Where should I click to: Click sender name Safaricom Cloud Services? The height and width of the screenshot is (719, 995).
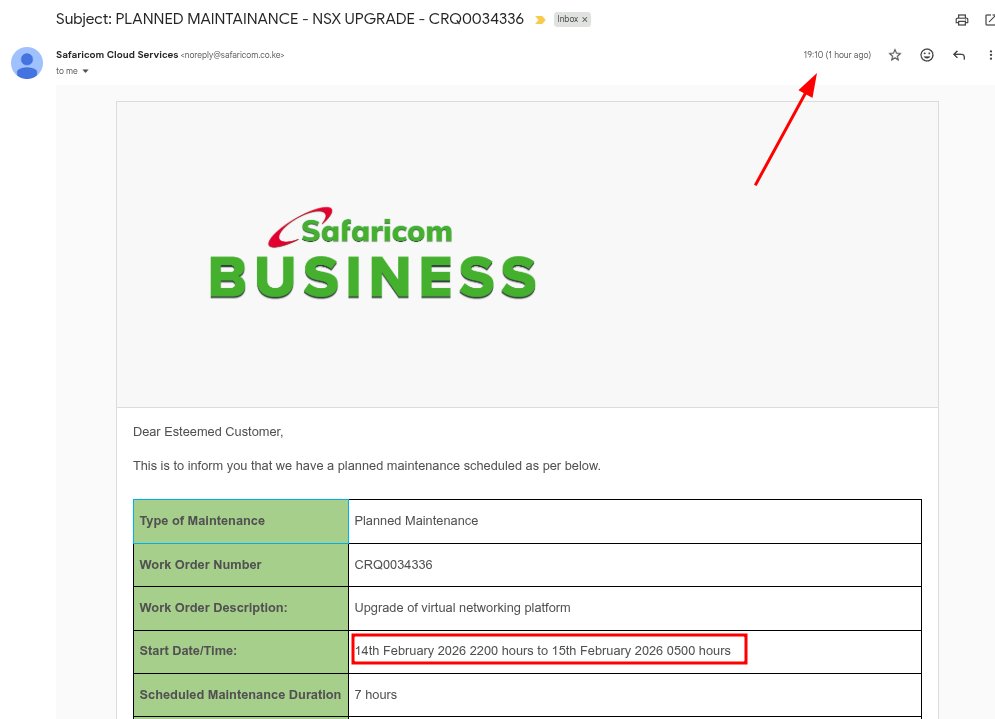[117, 55]
